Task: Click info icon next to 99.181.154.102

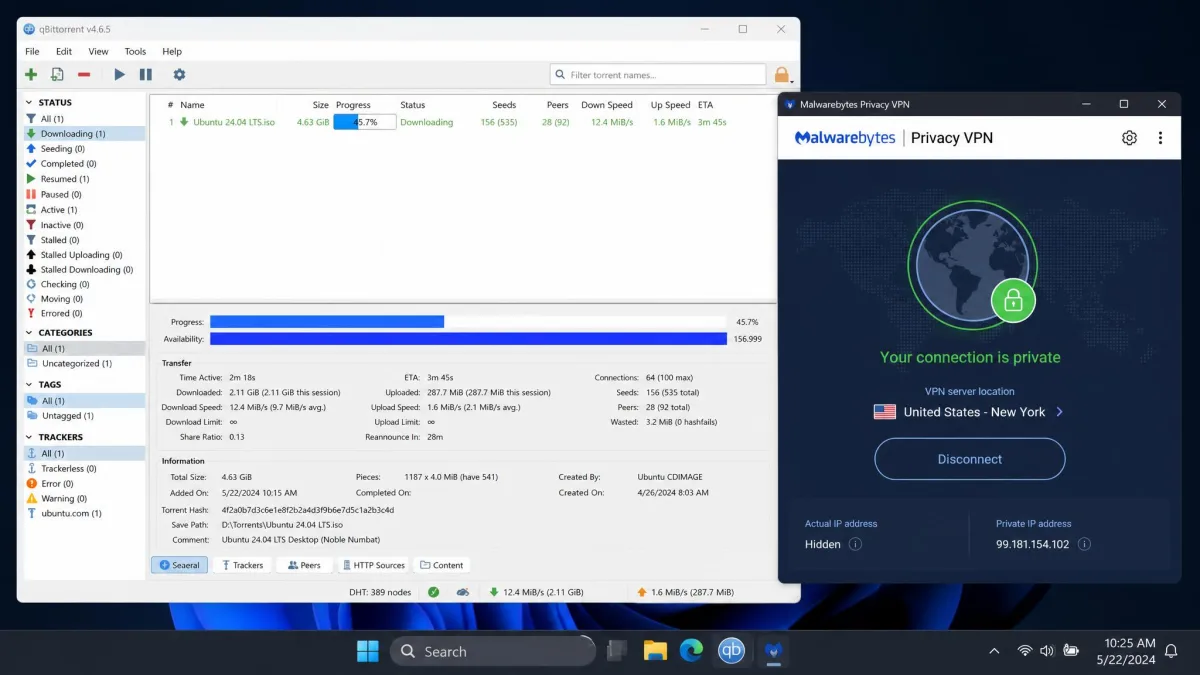Action: [x=1084, y=544]
